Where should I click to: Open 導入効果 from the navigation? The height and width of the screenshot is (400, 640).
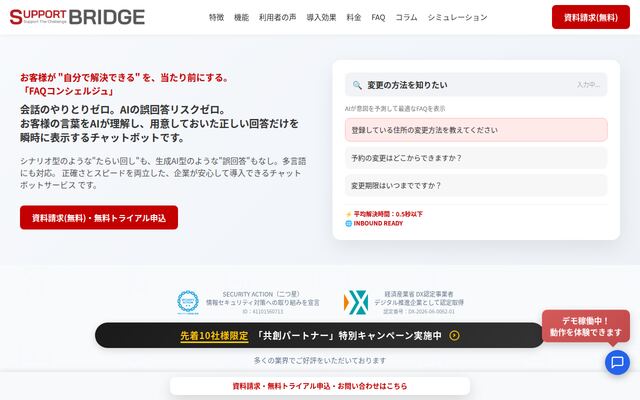(321, 18)
